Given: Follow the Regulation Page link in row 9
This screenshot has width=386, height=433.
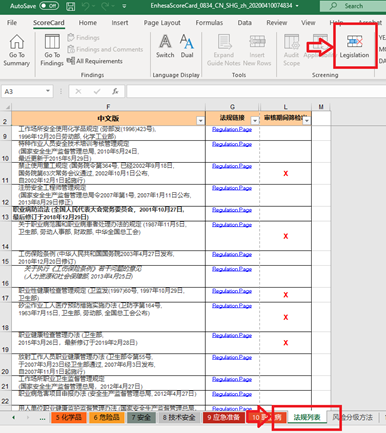Looking at the screenshot, I should 232,129.
